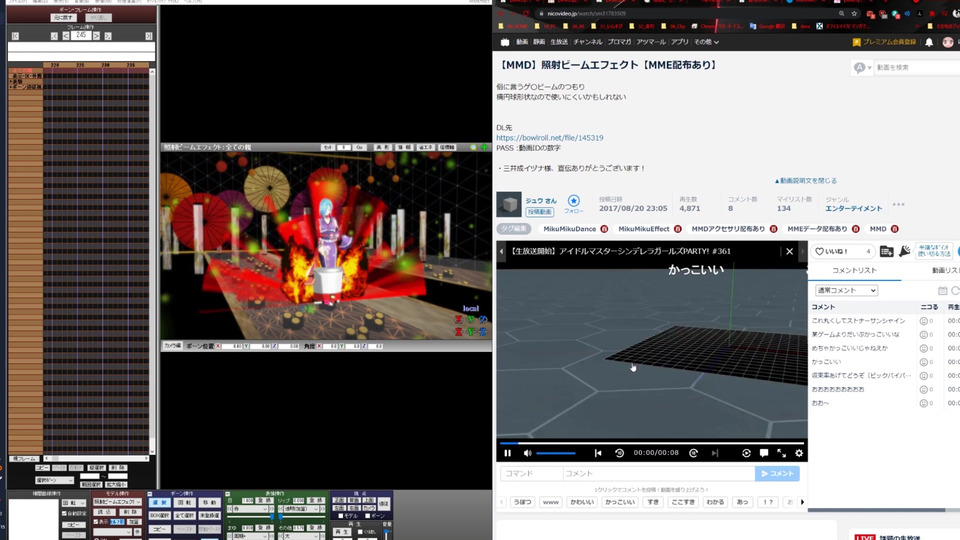
Task: Open the エンターテイメント genre link
Action: click(x=854, y=209)
